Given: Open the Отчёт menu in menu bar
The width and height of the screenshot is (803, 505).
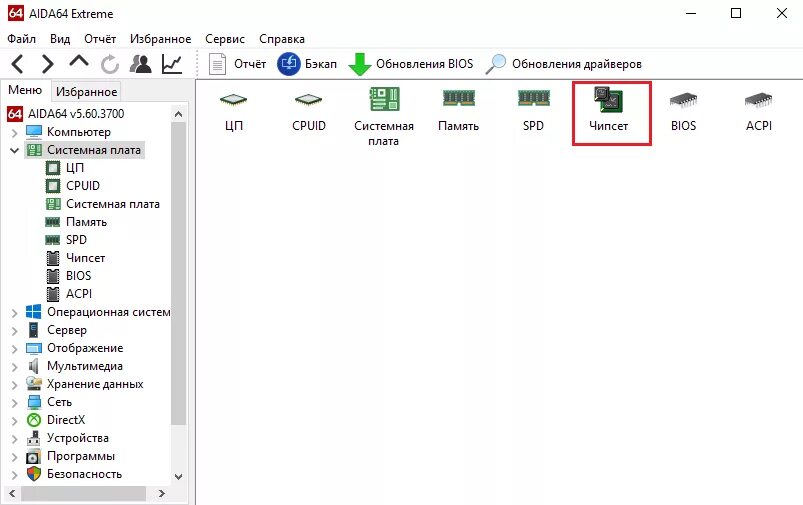Looking at the screenshot, I should pos(100,39).
